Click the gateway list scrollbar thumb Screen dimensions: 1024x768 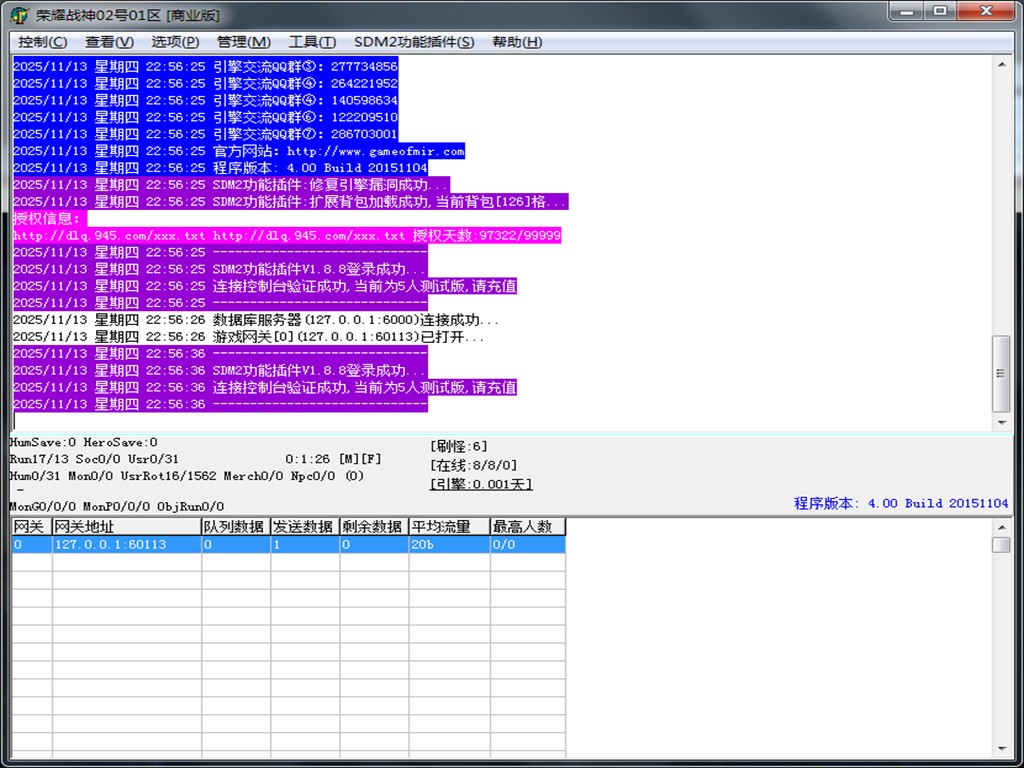1001,545
